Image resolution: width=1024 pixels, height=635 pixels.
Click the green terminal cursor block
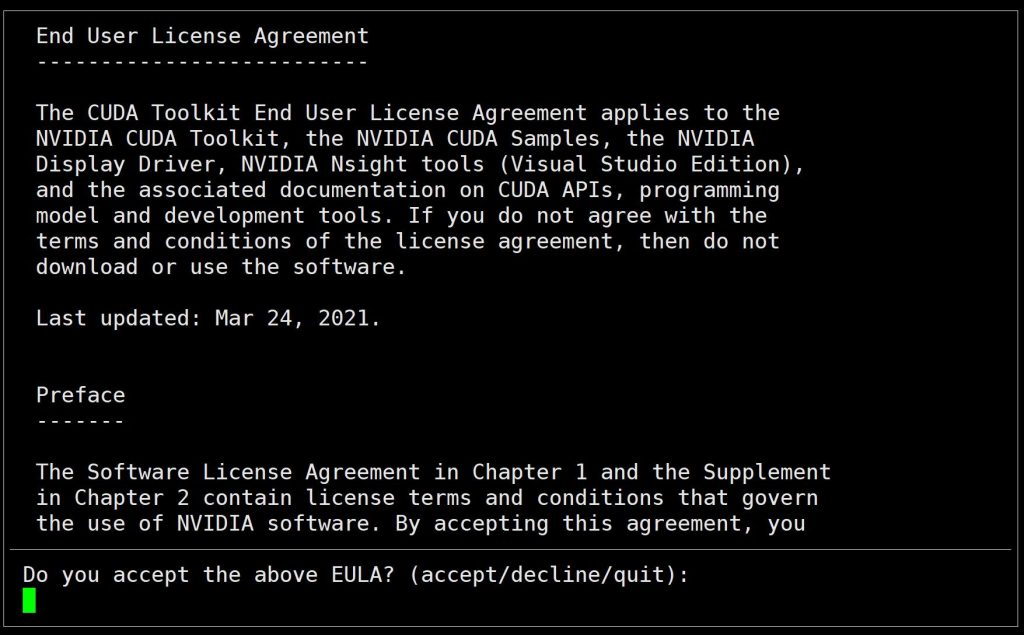[29, 600]
